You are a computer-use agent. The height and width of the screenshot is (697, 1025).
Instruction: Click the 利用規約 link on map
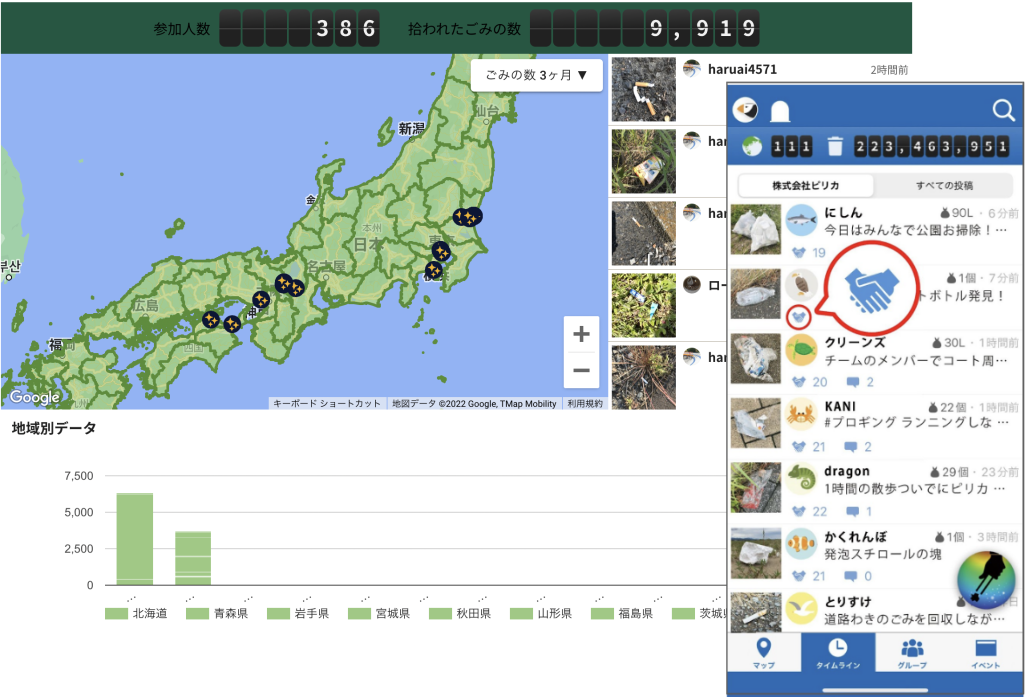point(585,403)
